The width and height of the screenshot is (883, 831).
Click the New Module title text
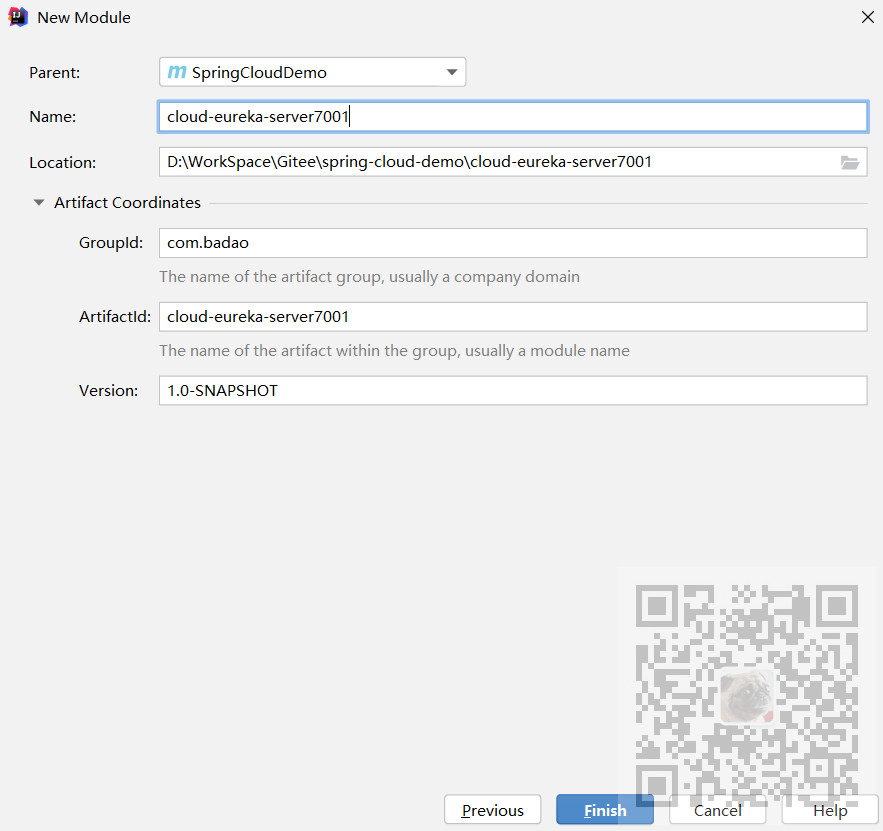coord(84,18)
